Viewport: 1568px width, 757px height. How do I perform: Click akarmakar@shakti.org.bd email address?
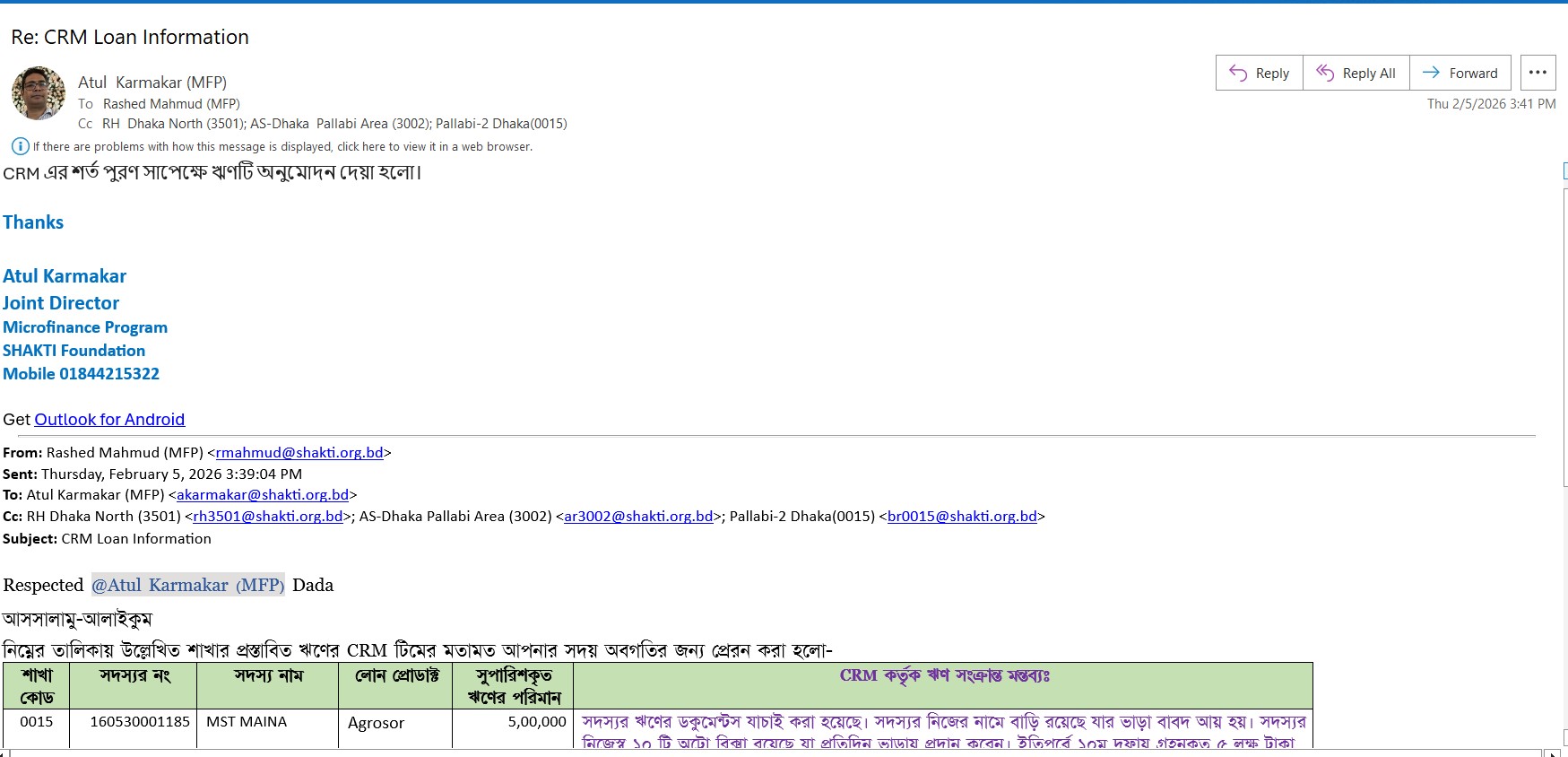pos(263,495)
